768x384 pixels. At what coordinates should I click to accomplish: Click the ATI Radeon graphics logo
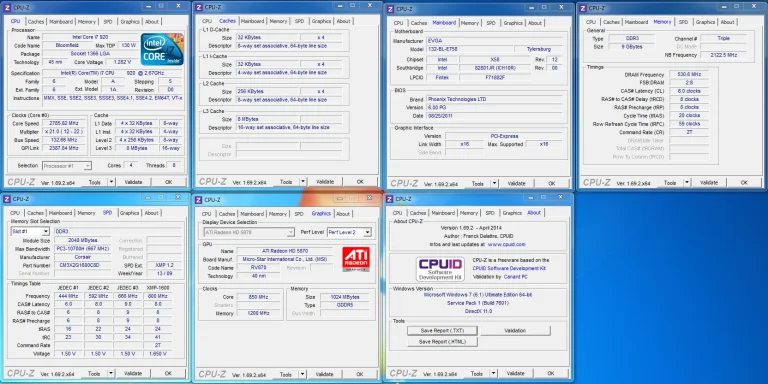click(x=356, y=260)
